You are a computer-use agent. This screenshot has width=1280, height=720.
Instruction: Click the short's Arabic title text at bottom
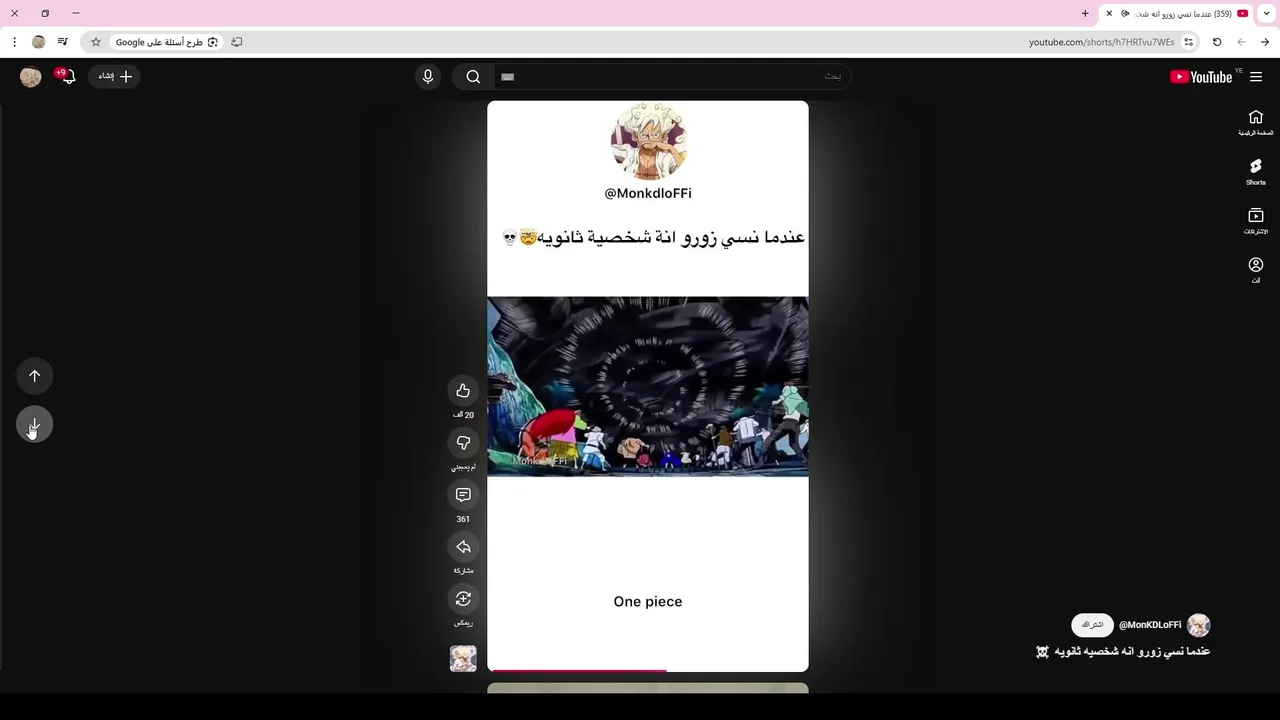(1123, 651)
